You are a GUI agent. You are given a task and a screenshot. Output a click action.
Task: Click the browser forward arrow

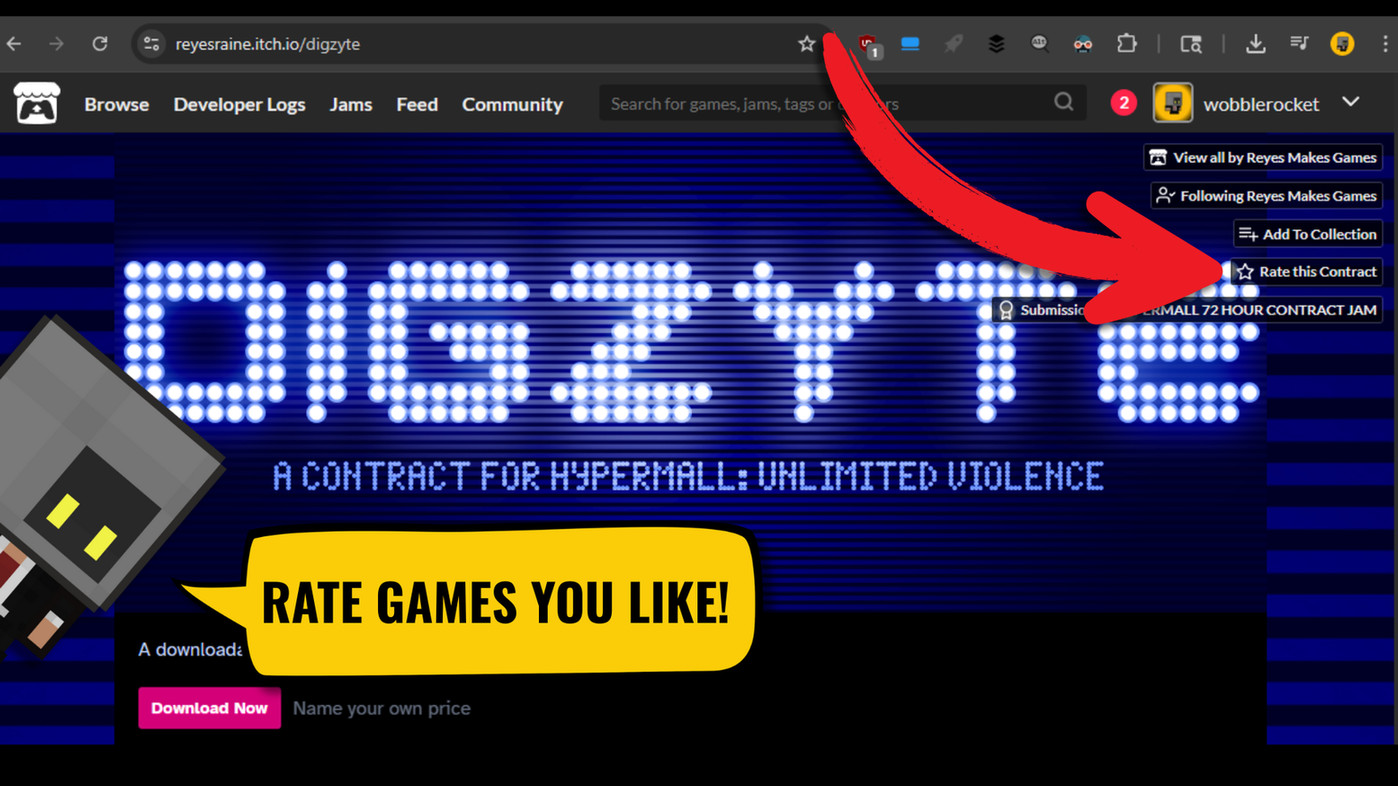pos(57,44)
